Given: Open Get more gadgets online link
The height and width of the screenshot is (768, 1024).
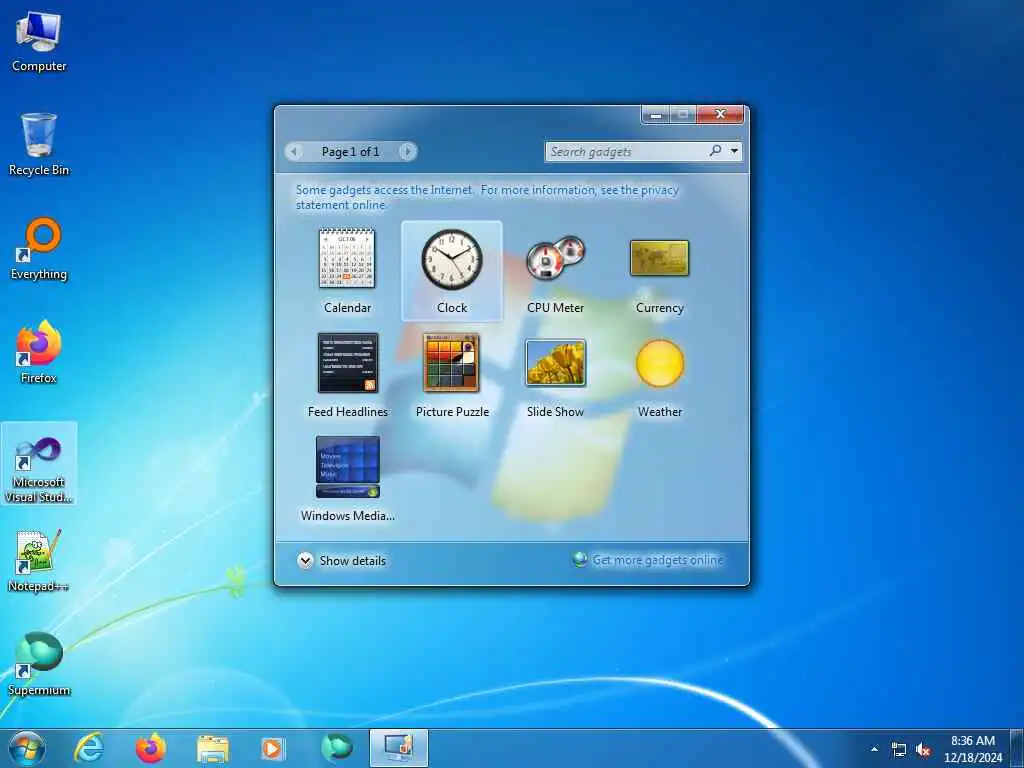Looking at the screenshot, I should (x=657, y=560).
